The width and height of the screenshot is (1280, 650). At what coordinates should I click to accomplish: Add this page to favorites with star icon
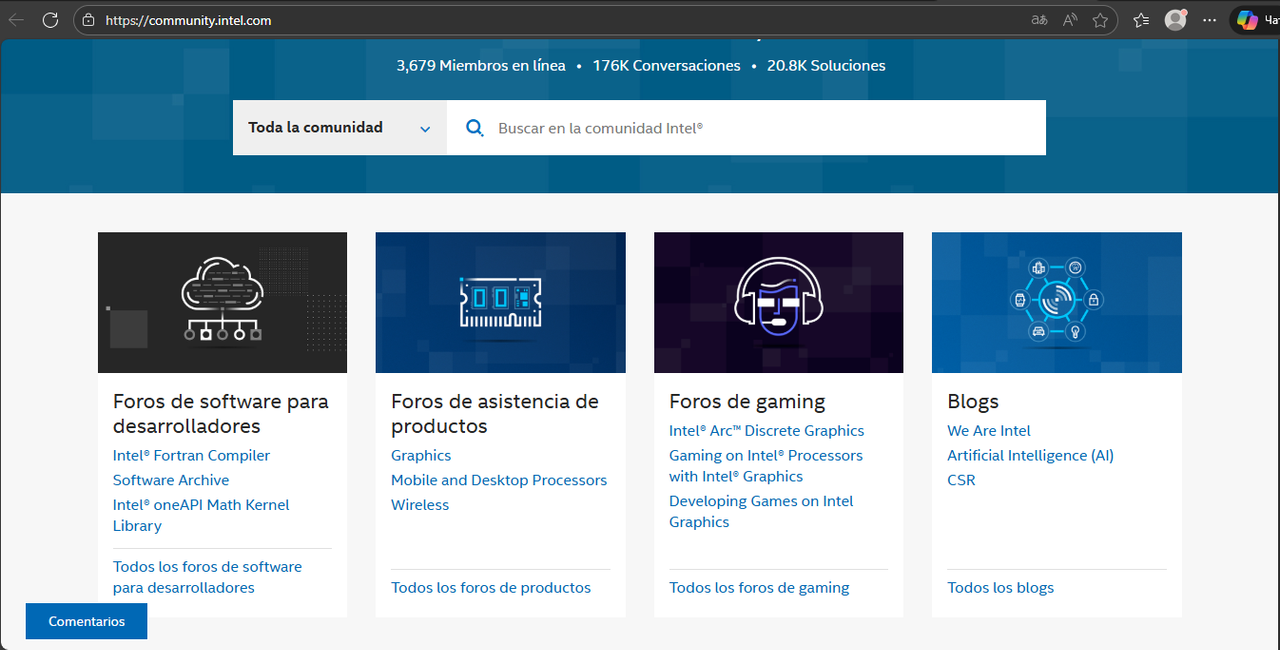[1100, 20]
